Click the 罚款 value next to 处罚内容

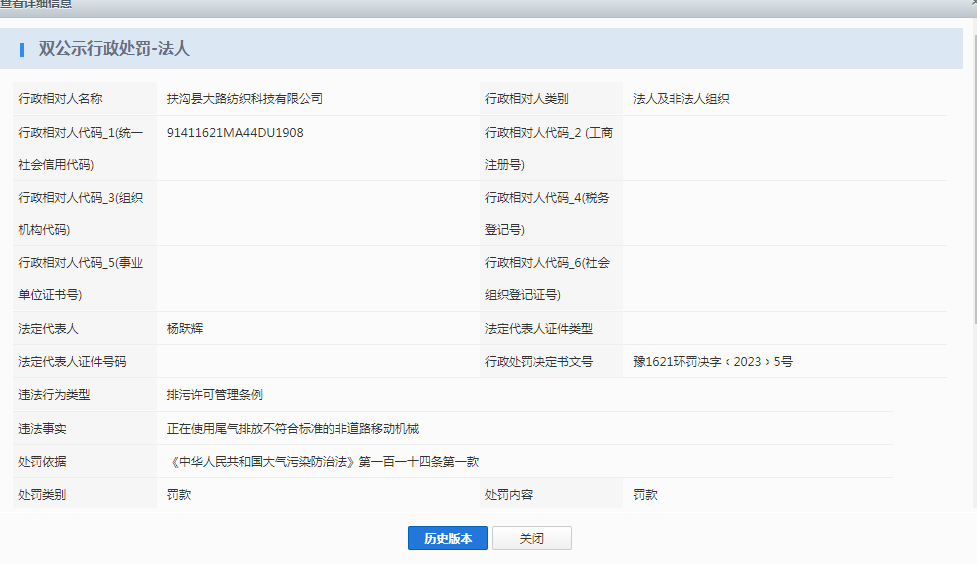[646, 494]
